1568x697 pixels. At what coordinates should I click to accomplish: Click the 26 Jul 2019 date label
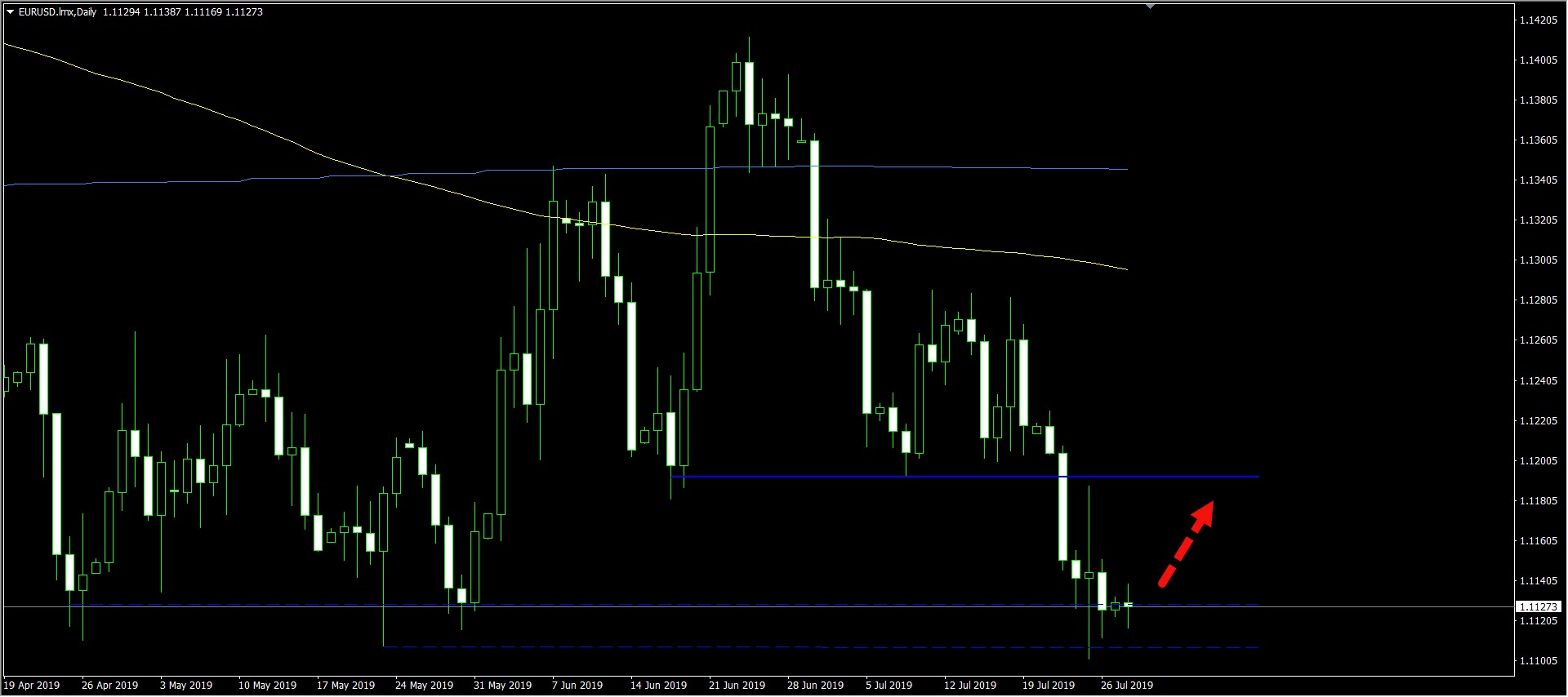1127,686
